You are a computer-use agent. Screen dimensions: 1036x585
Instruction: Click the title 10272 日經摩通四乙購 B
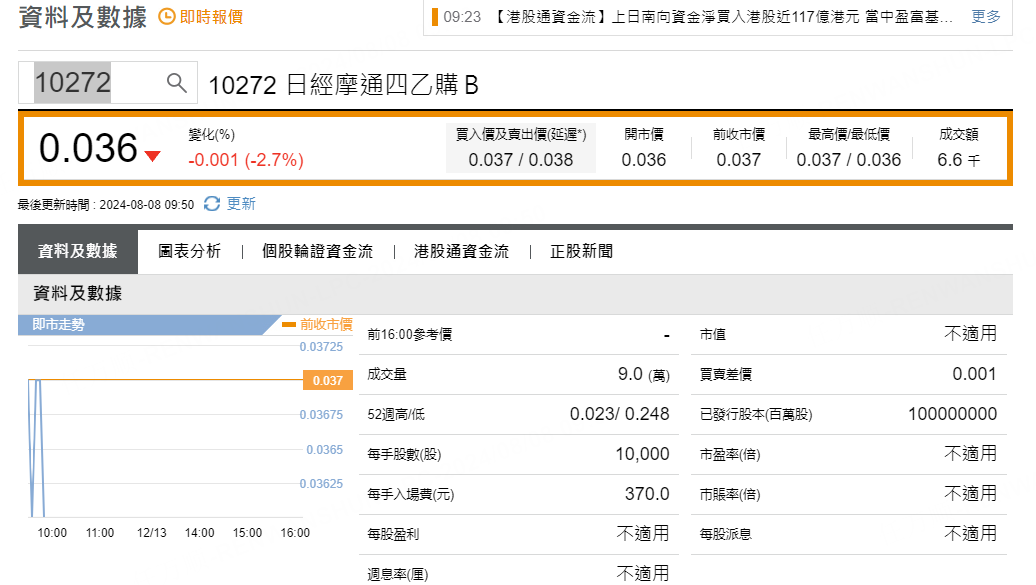[343, 85]
